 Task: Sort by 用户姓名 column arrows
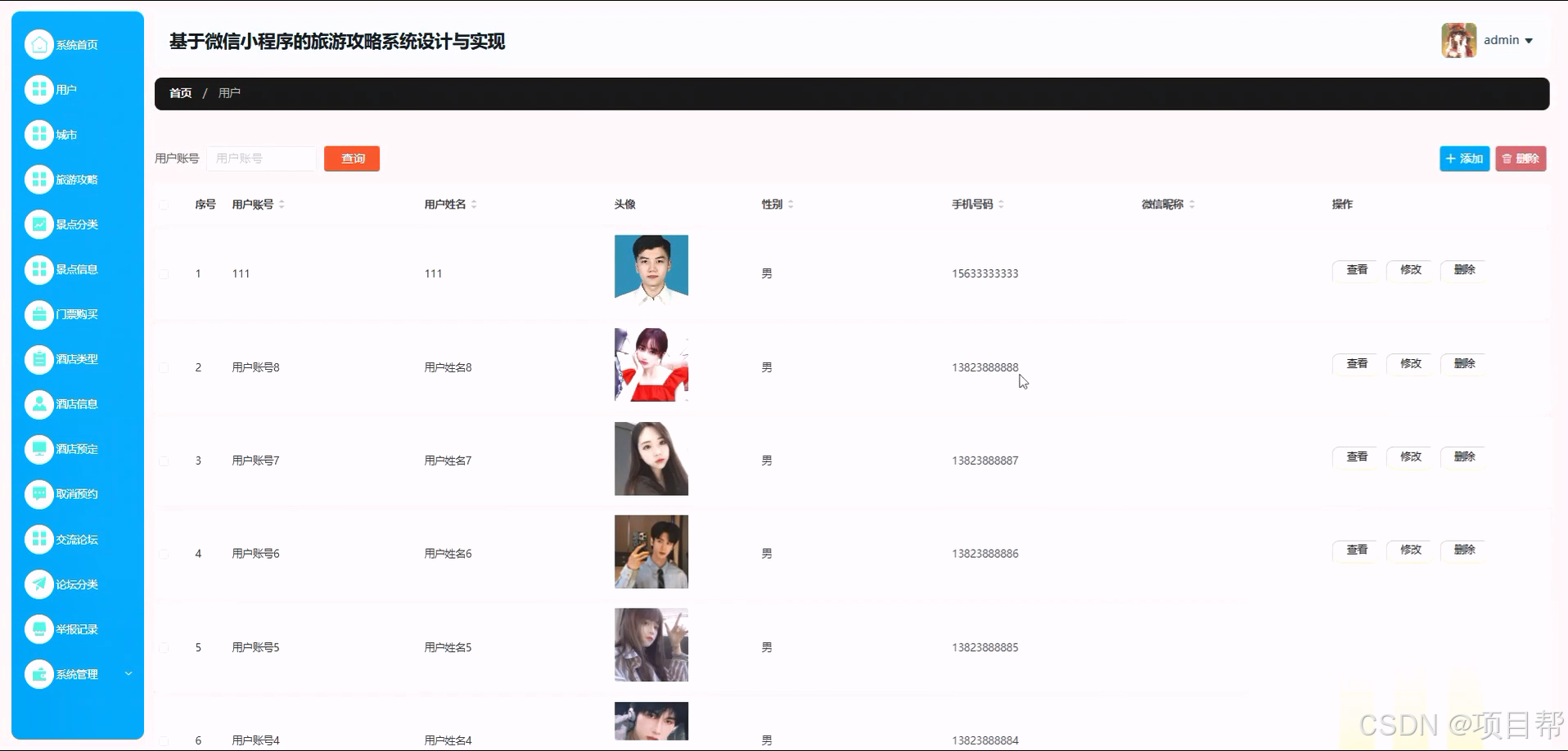474,205
